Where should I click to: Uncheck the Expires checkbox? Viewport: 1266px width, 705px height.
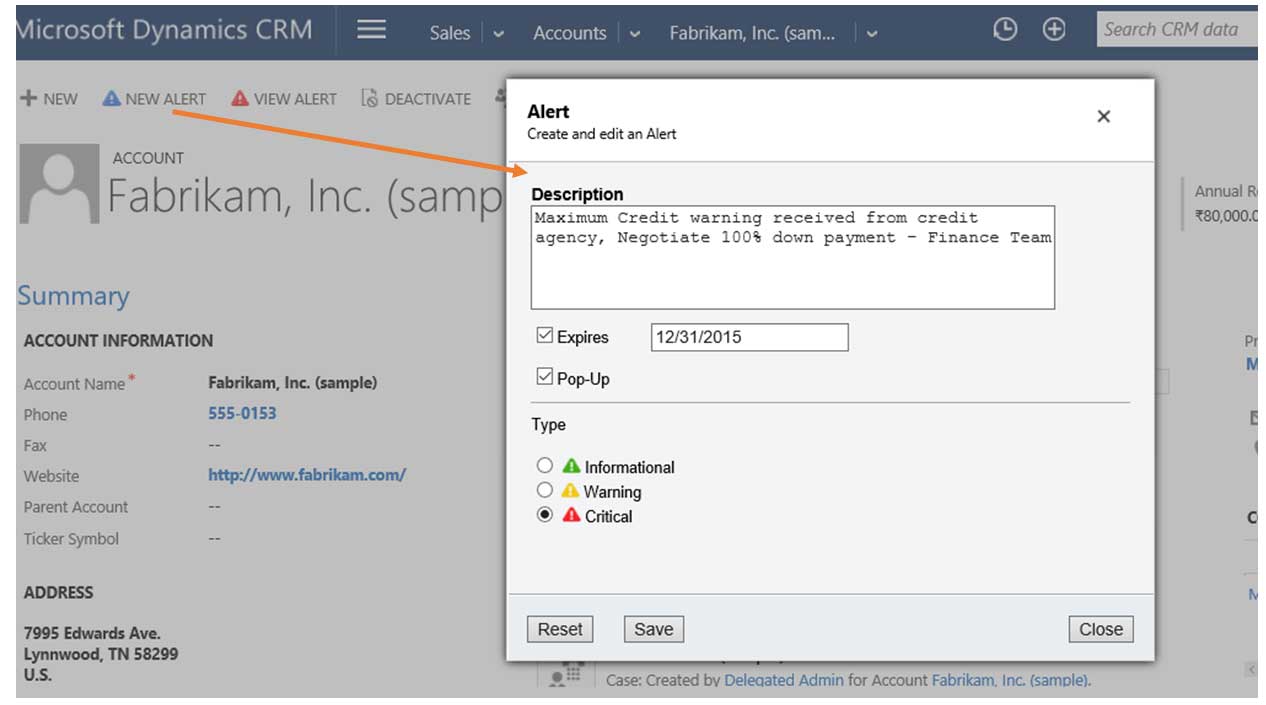point(545,336)
